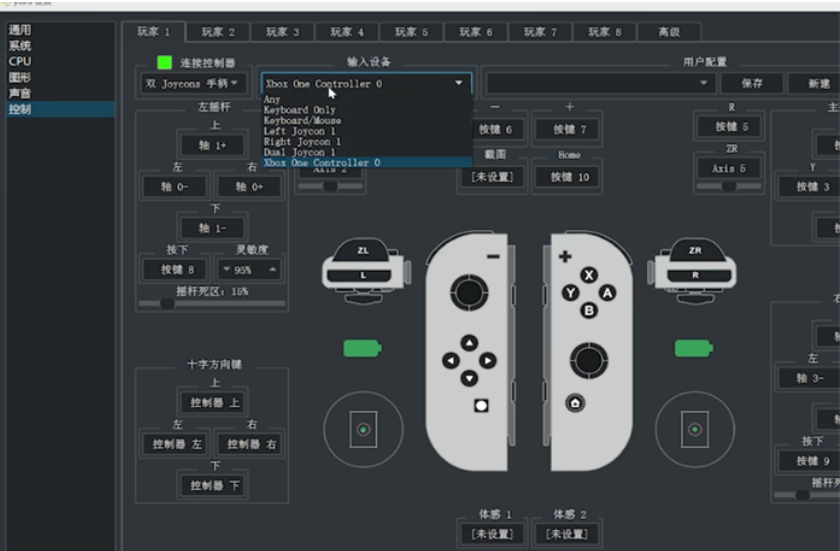840x551 pixels.
Task: Click the minus button on left Joycon
Action: (493, 256)
